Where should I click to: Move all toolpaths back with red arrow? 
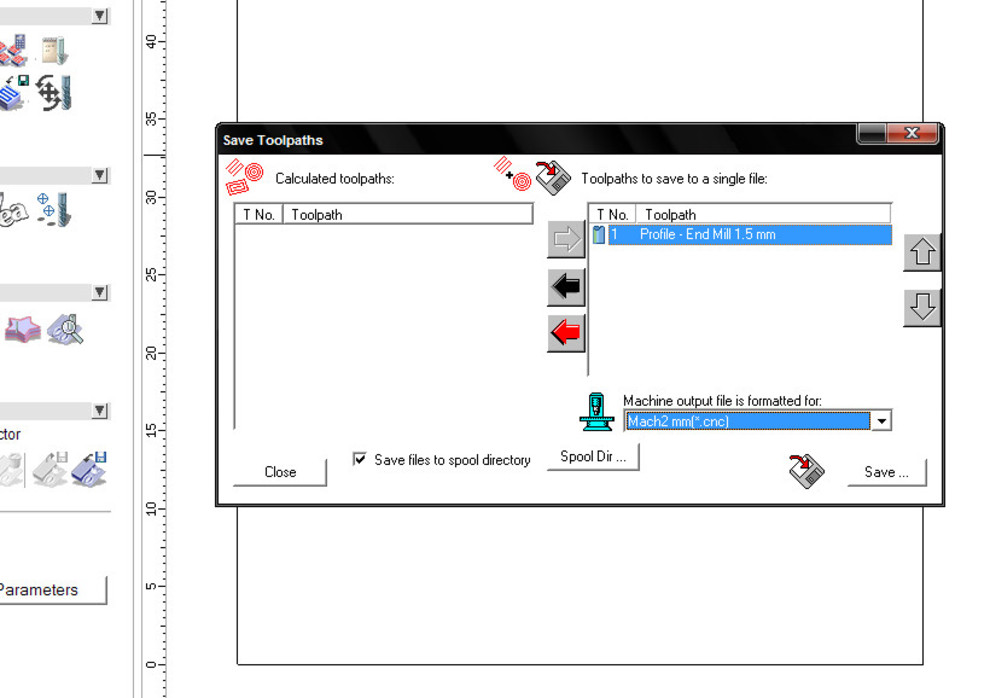coord(566,333)
